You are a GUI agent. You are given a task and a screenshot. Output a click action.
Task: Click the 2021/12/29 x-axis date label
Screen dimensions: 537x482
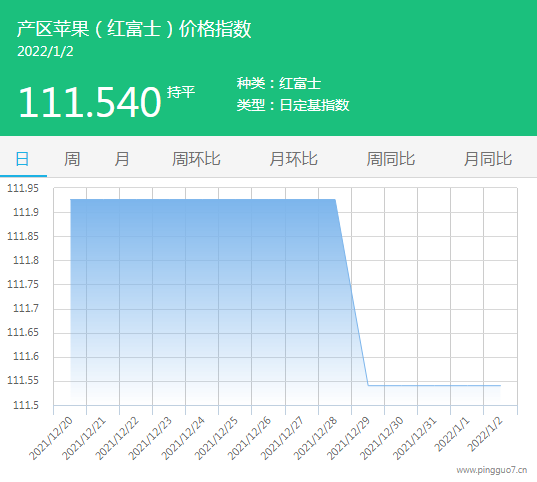pyautogui.click(x=349, y=438)
